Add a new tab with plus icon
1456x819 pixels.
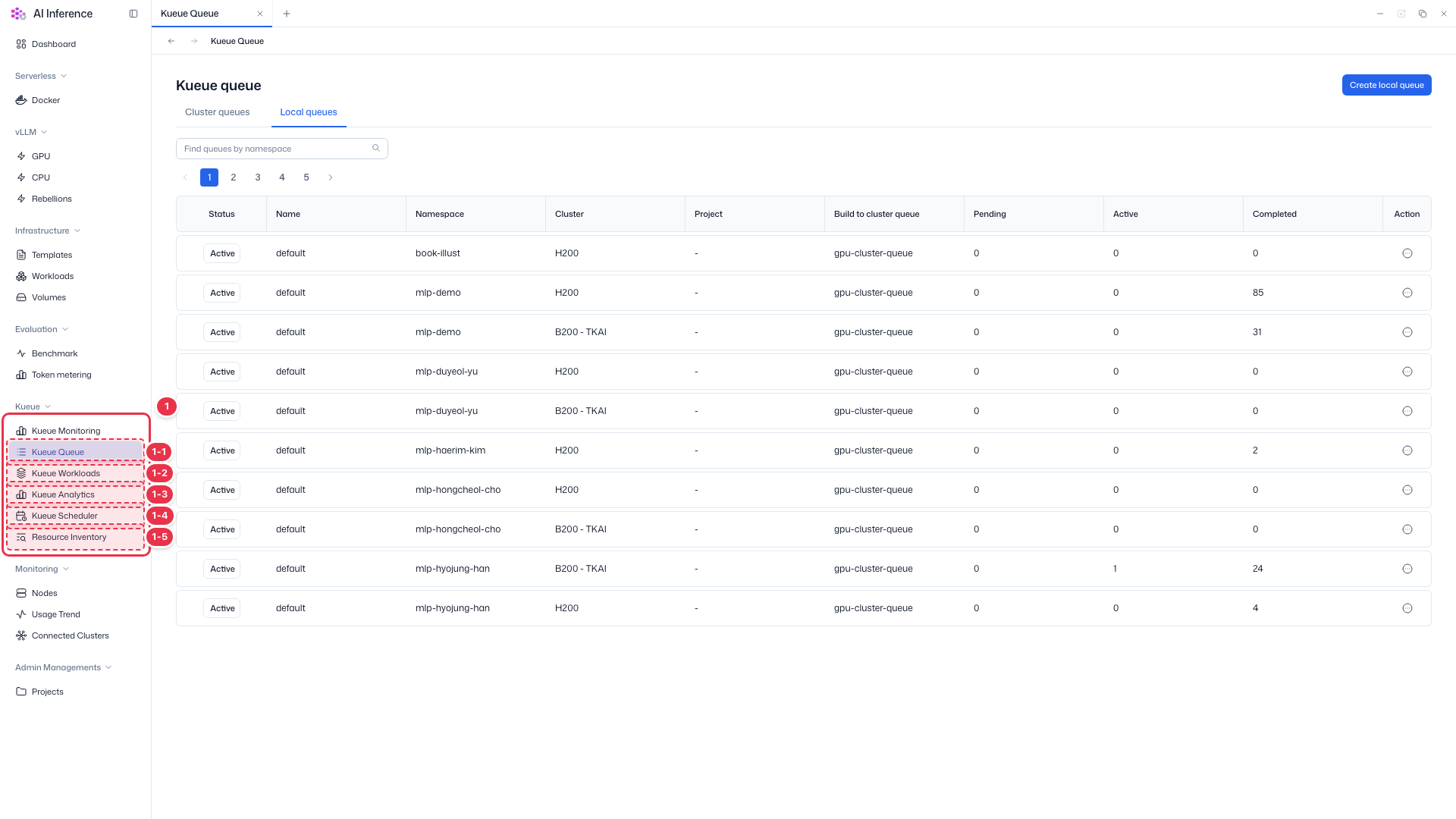coord(287,14)
